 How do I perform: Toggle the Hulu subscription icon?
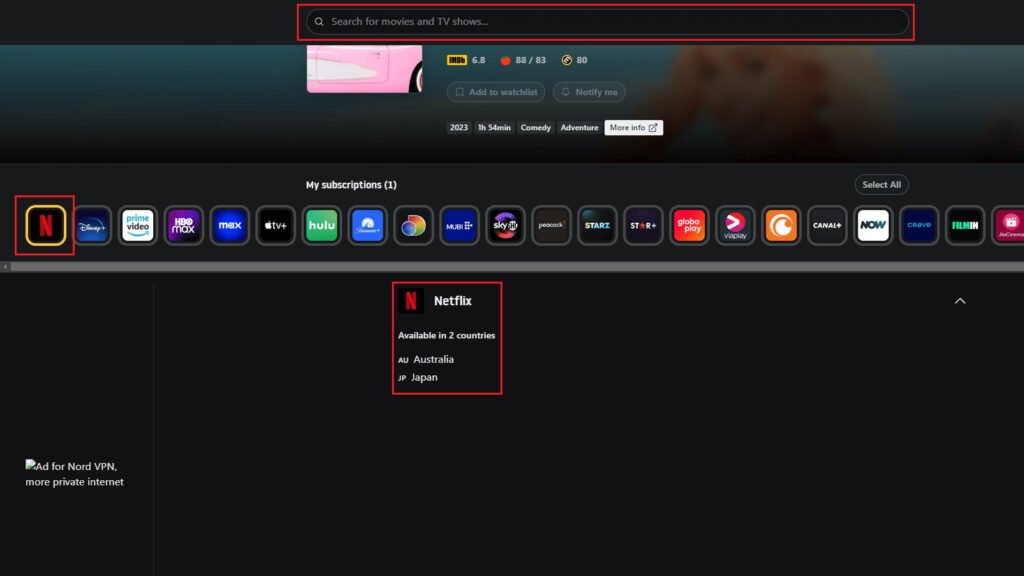[322, 225]
